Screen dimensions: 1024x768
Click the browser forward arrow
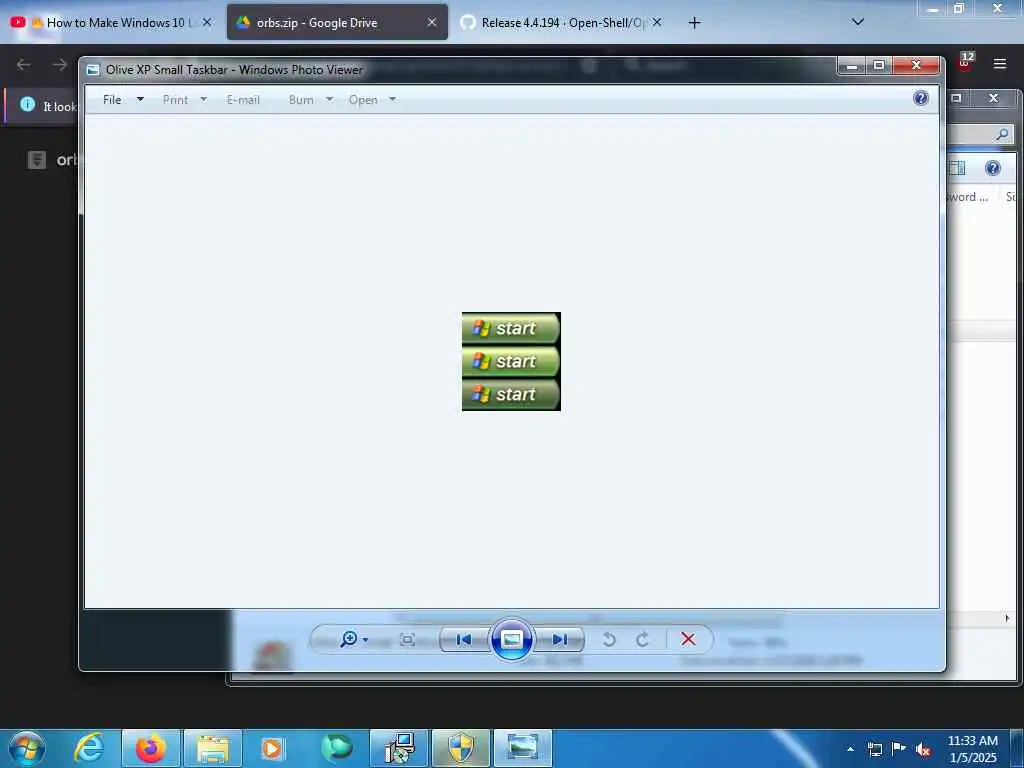[x=59, y=64]
